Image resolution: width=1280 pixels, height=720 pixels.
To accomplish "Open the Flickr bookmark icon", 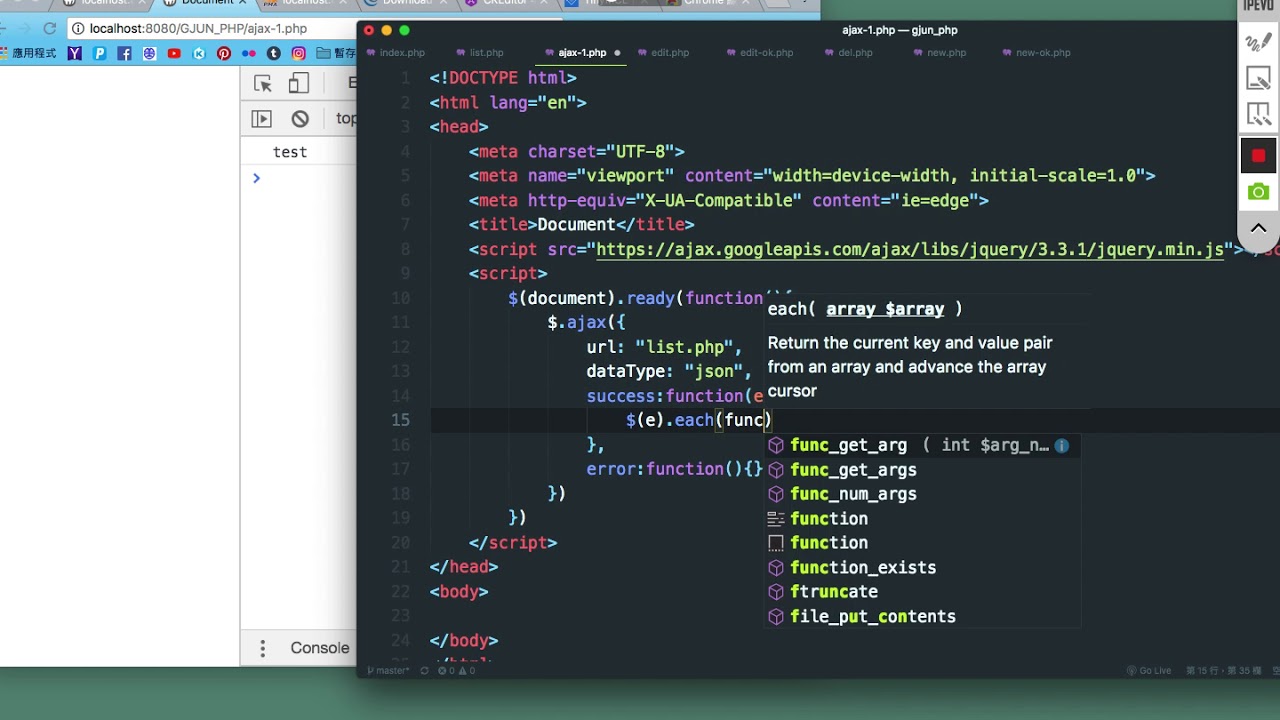I will [249, 54].
